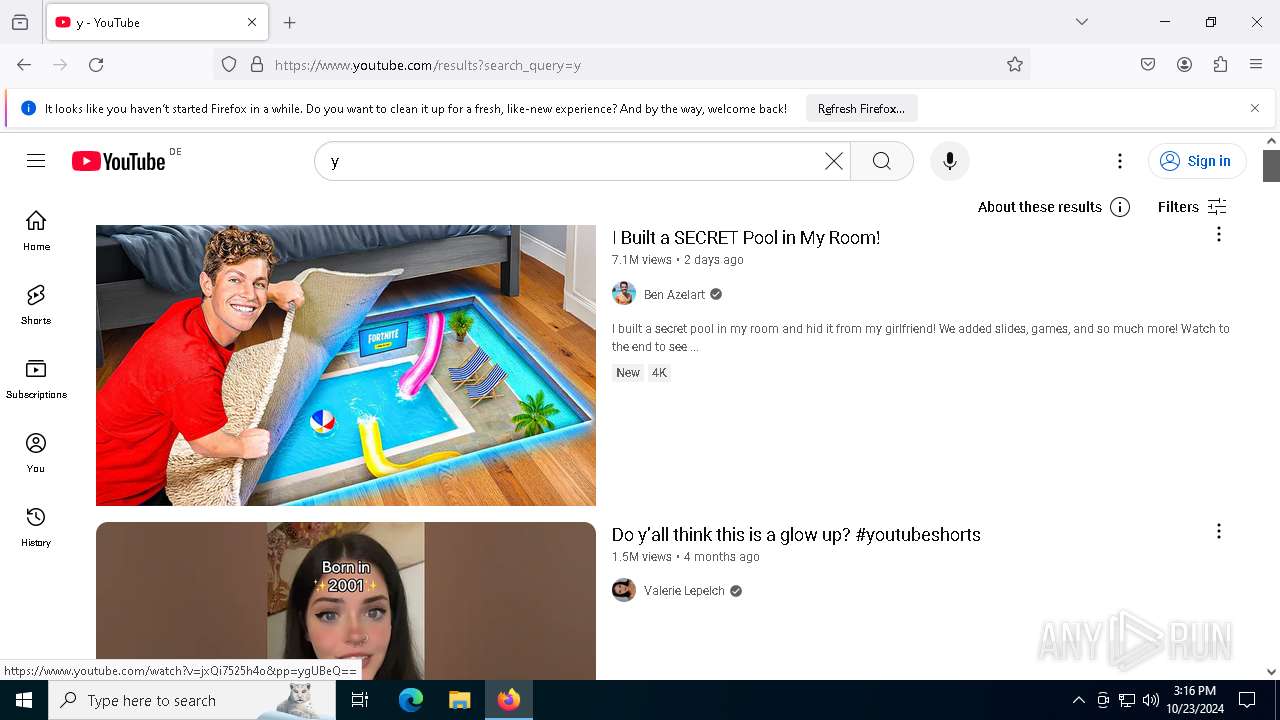Open Shorts in the sidebar
The image size is (1280, 720).
pyautogui.click(x=36, y=305)
